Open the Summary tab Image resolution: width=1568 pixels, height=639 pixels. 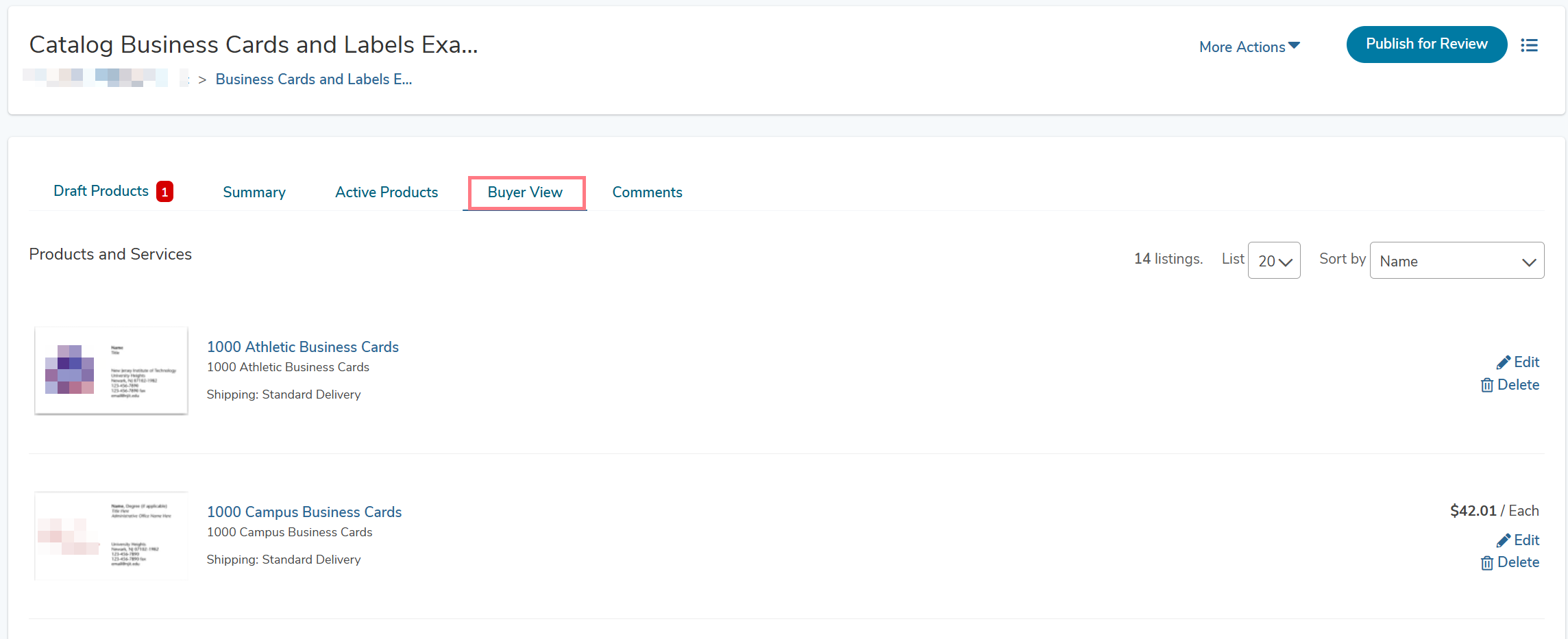click(254, 192)
